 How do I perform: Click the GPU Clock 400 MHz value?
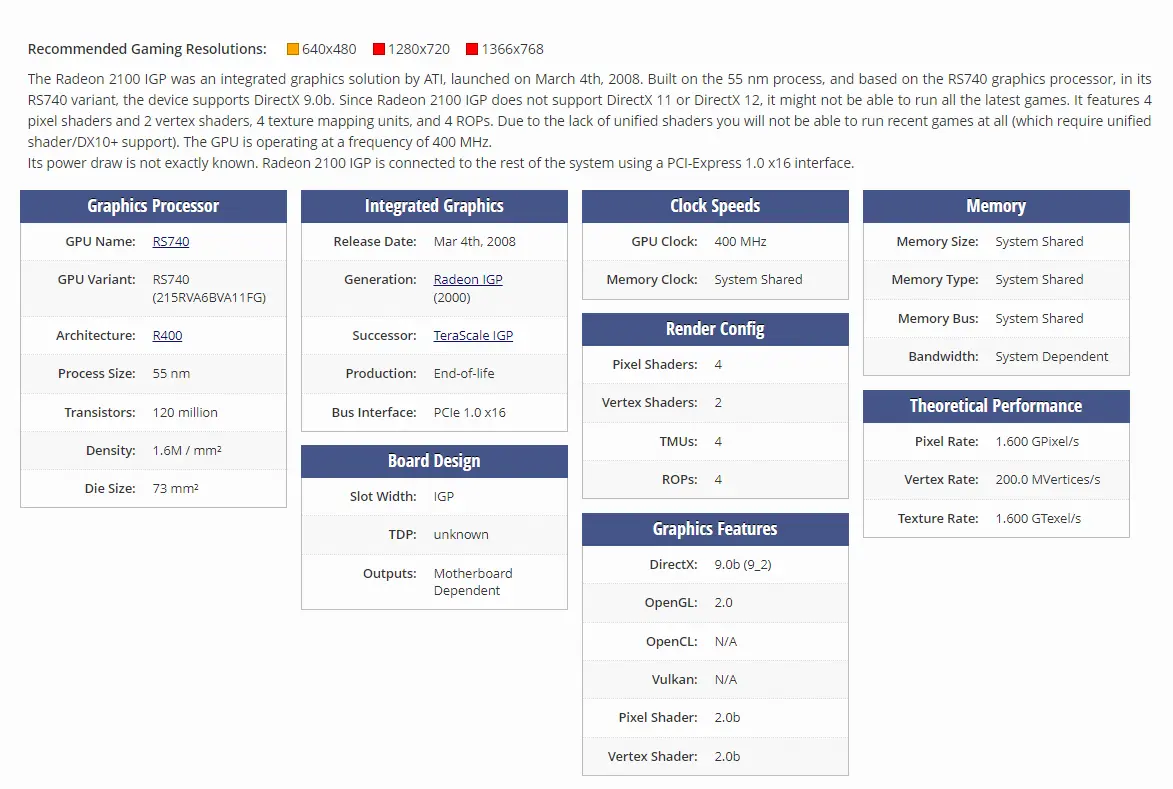740,242
